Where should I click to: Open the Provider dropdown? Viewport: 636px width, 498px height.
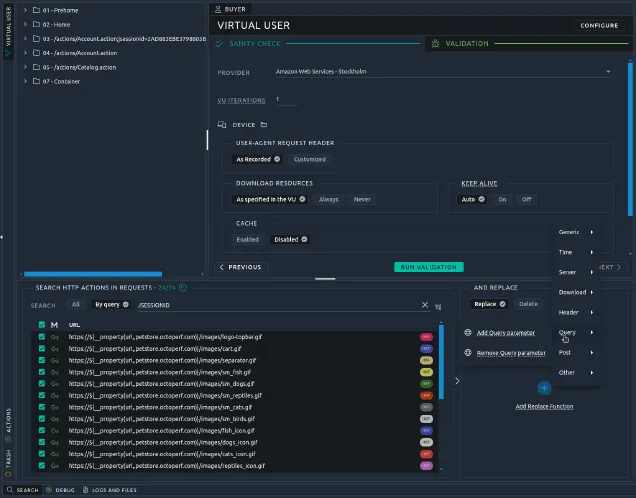pyautogui.click(x=443, y=72)
